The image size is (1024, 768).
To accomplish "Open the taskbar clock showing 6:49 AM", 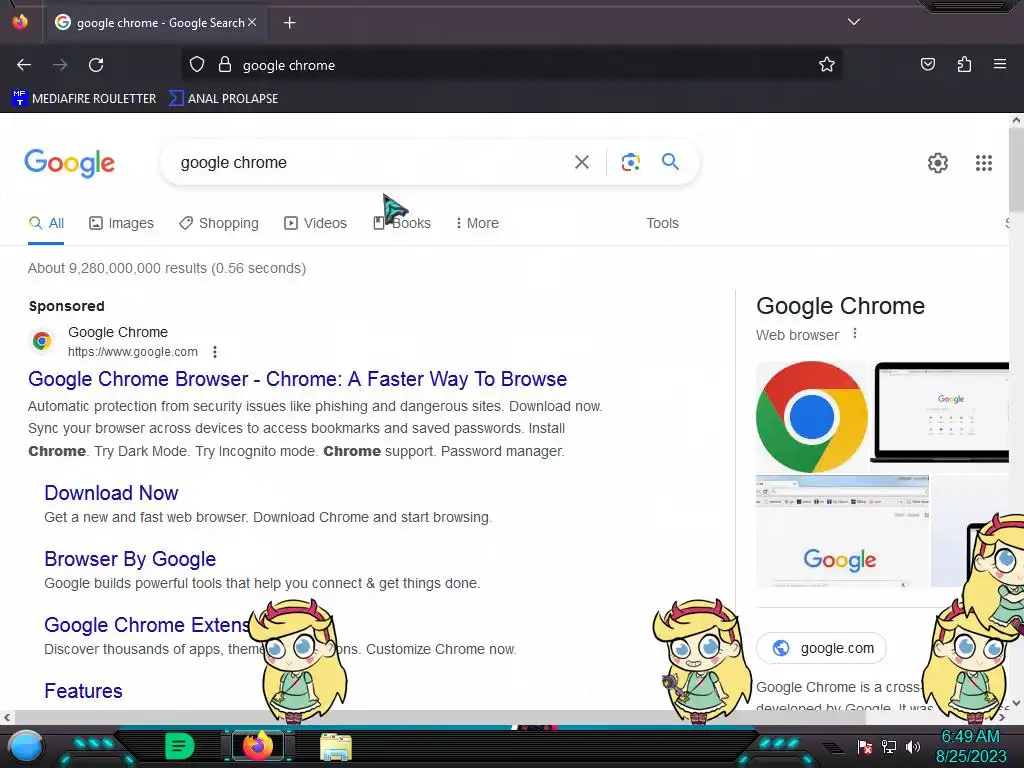I will [971, 746].
